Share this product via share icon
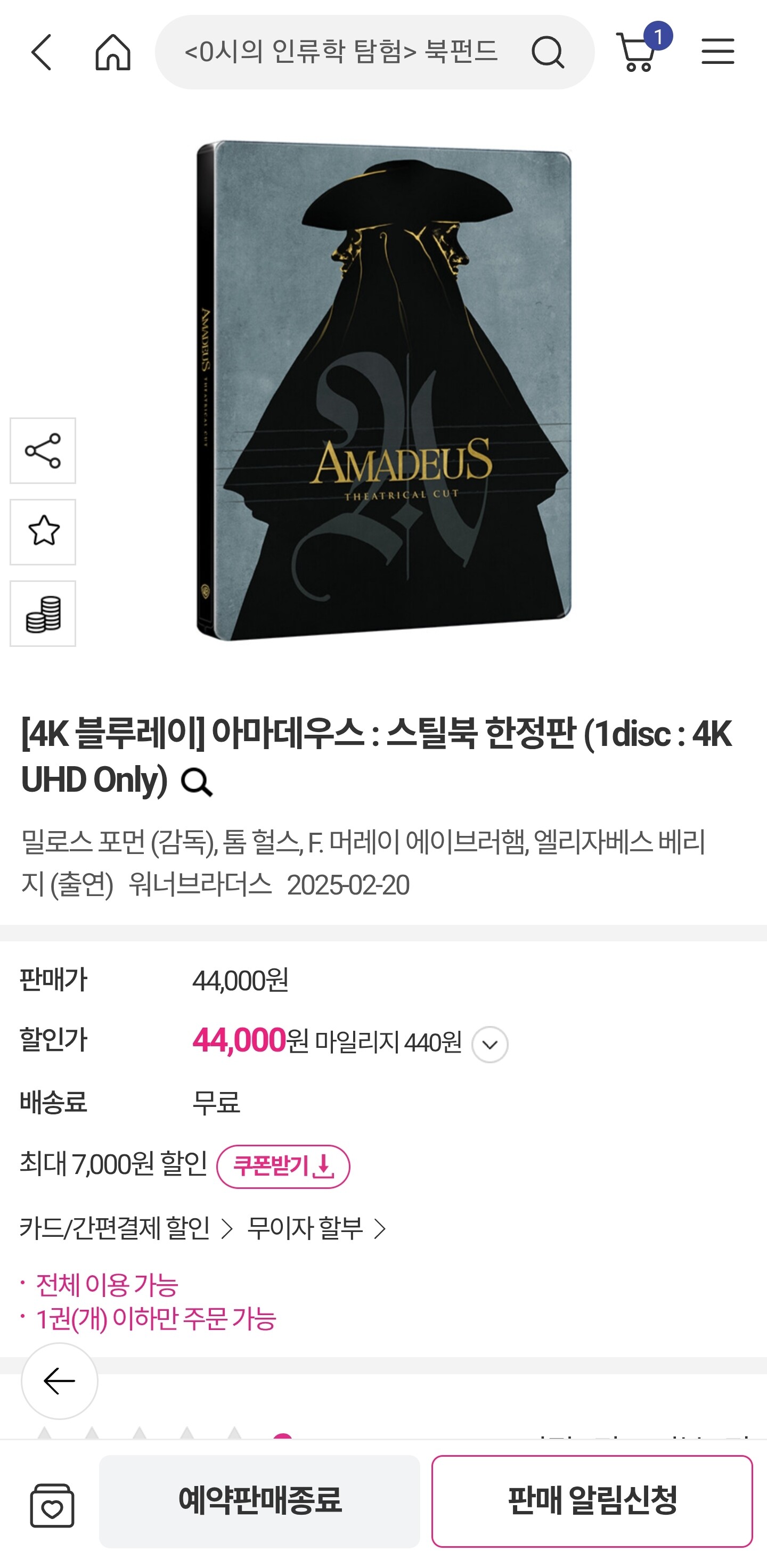Image resolution: width=767 pixels, height=1568 pixels. 43,450
